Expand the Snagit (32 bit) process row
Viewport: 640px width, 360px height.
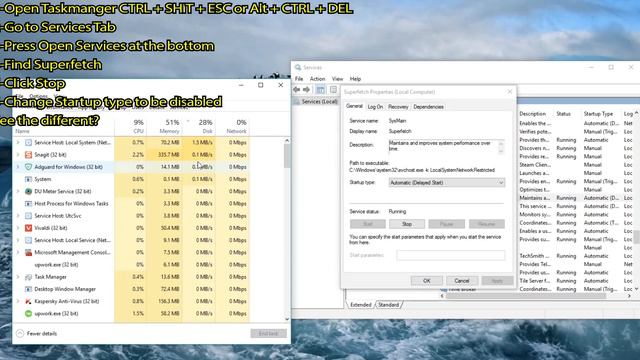pos(18,155)
